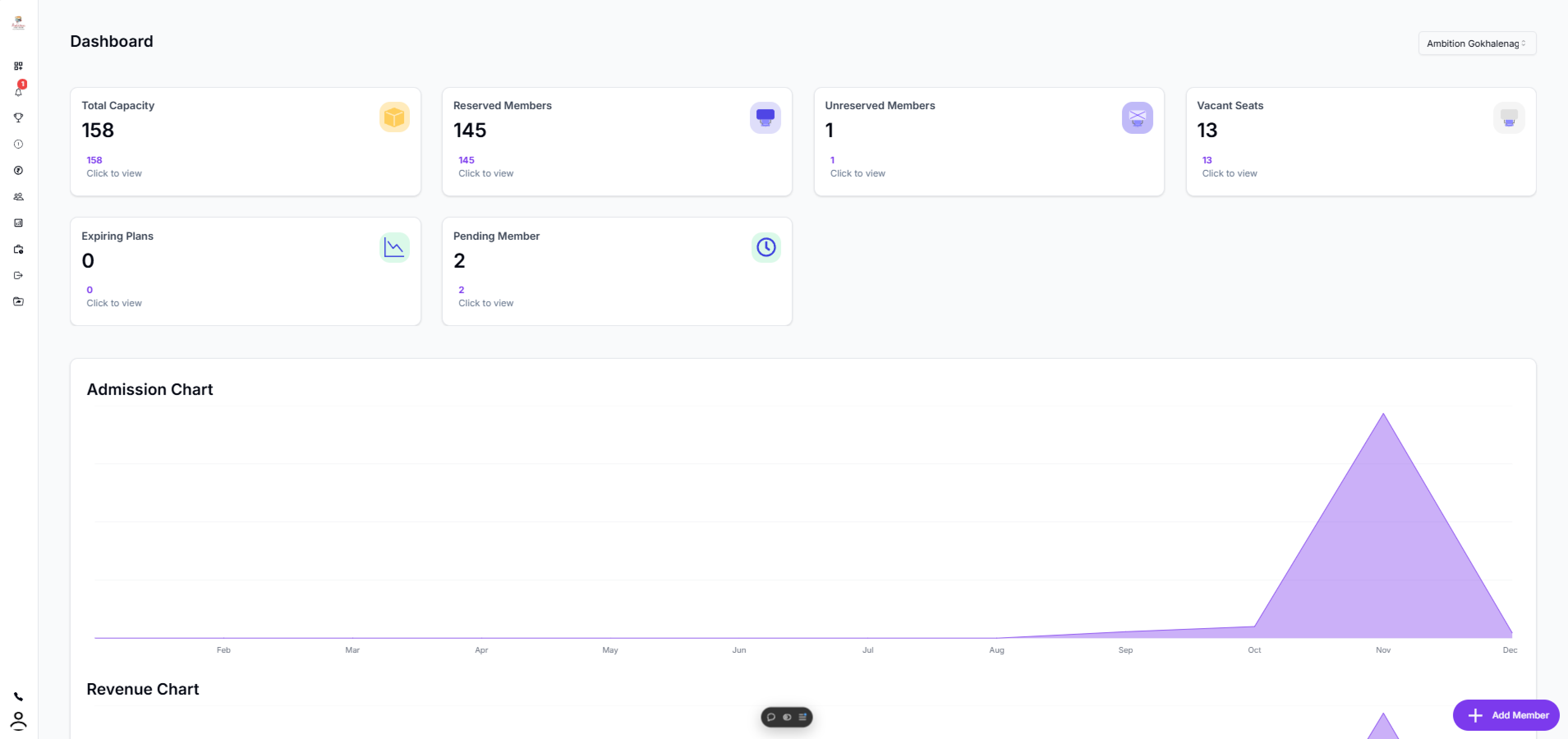Click 'Click to view' under Vacant Seats

[x=1230, y=174]
